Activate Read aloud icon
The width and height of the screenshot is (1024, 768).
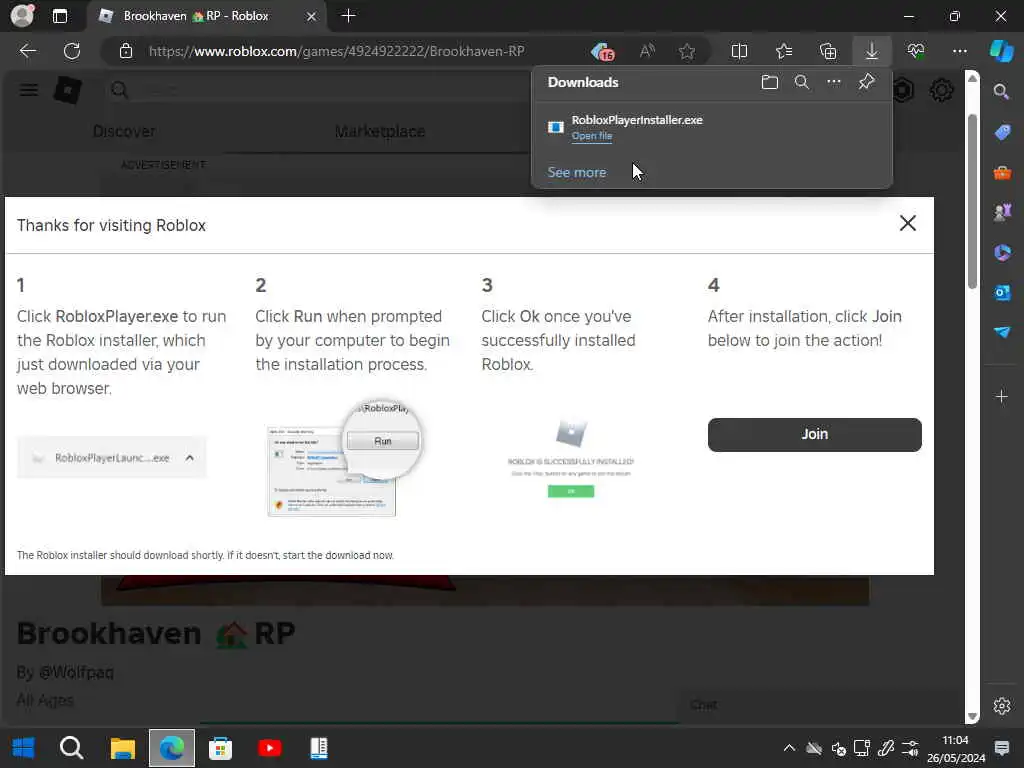click(x=647, y=51)
